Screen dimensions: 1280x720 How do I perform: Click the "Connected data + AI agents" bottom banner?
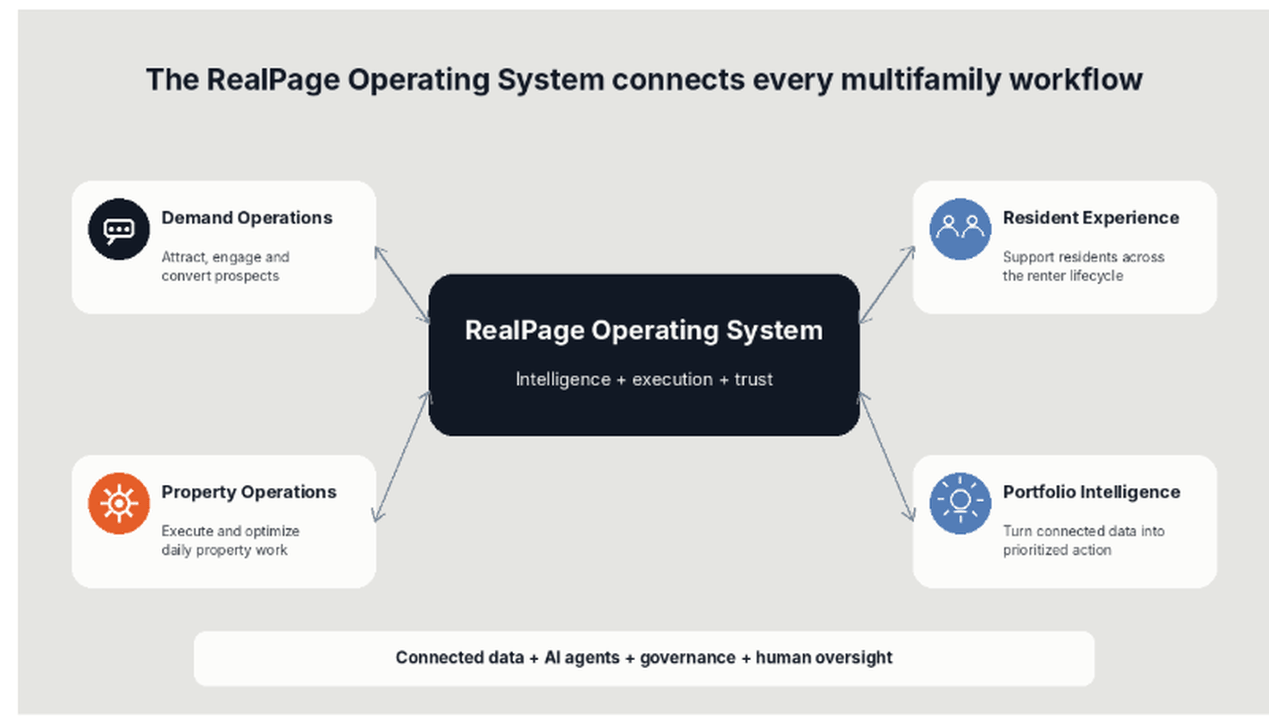click(644, 658)
